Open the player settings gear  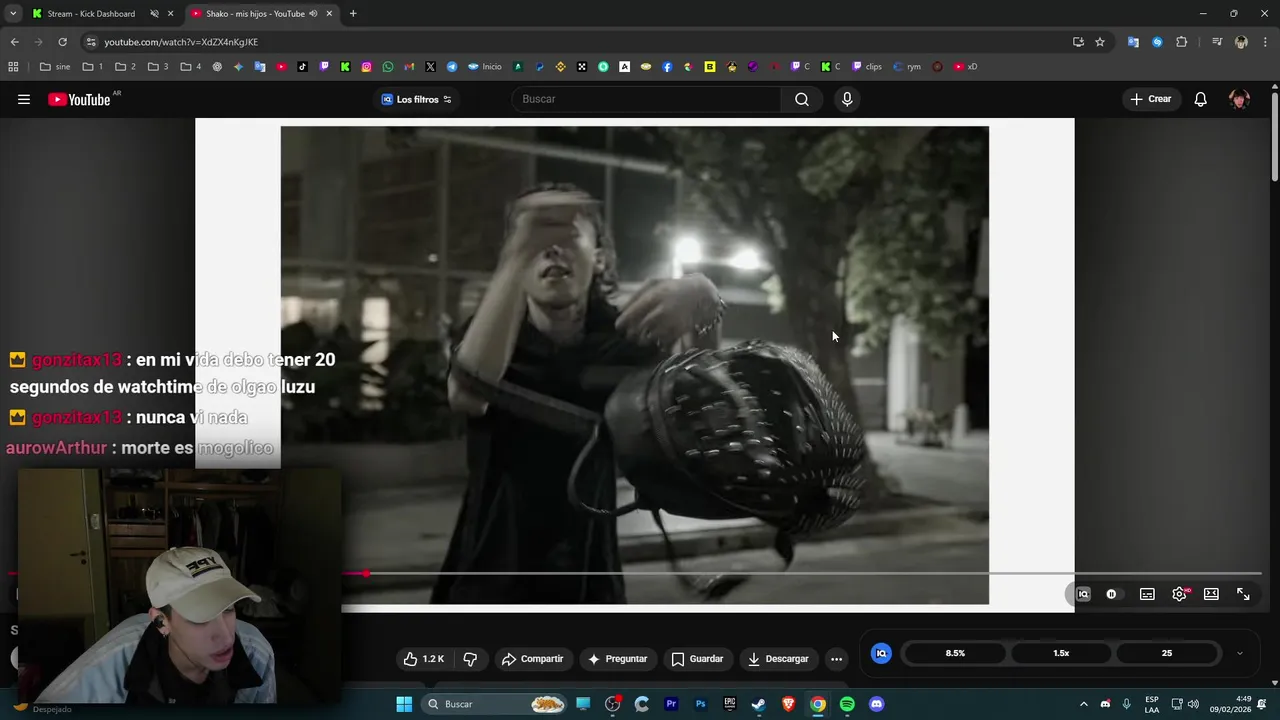[1180, 594]
